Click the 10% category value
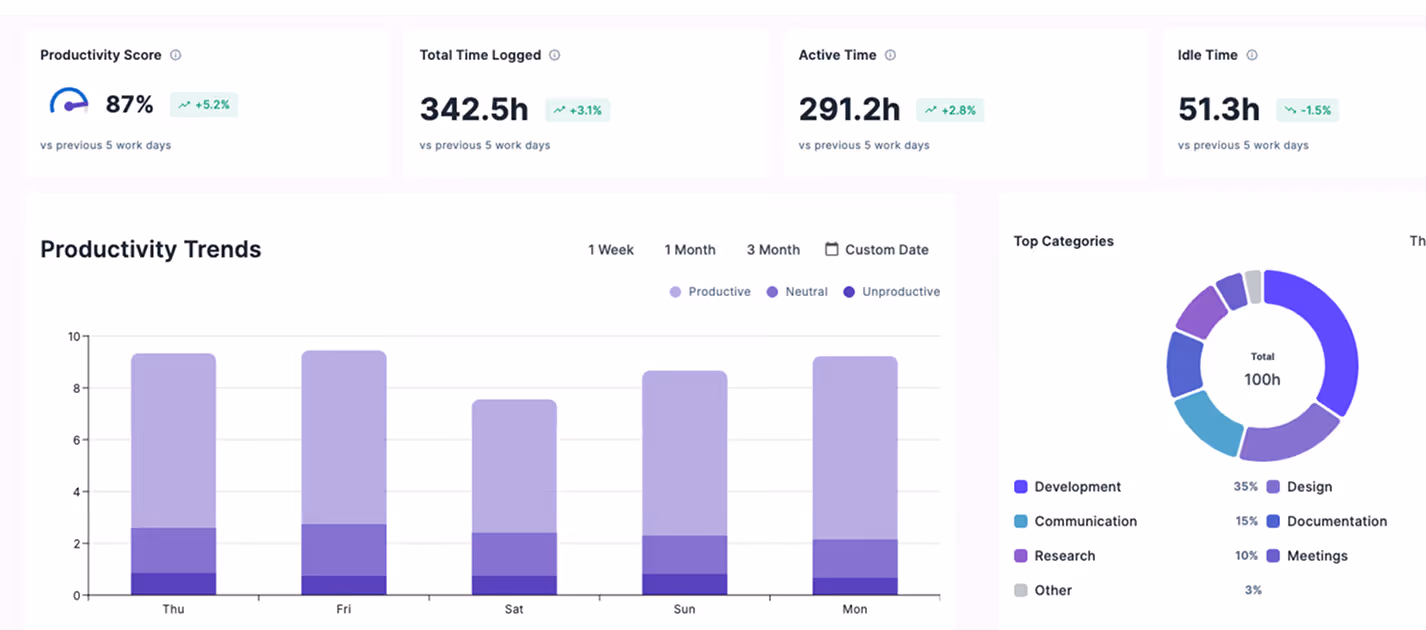 click(x=1247, y=556)
